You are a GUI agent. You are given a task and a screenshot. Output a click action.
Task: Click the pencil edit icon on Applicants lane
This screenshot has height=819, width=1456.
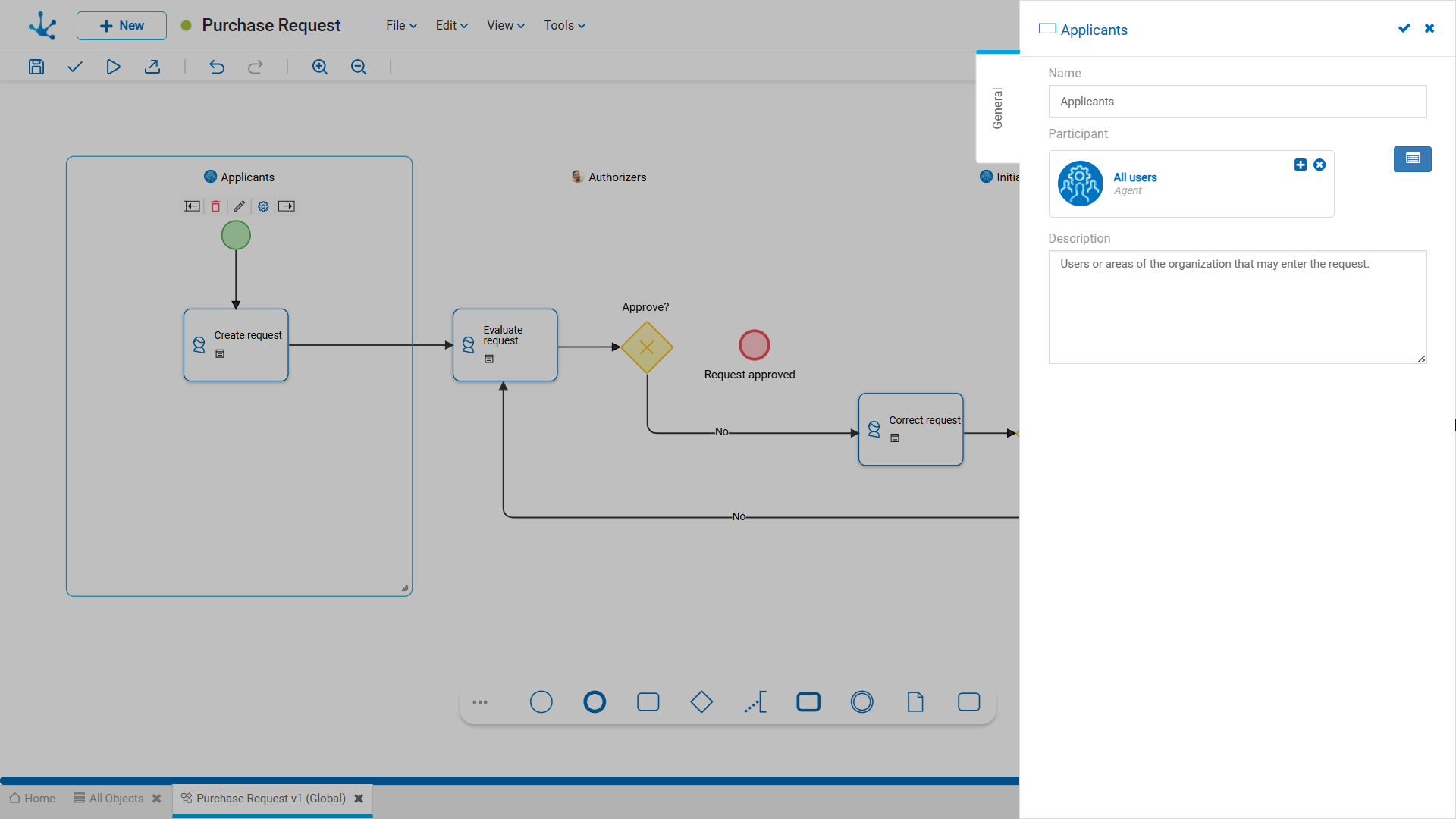click(x=239, y=206)
